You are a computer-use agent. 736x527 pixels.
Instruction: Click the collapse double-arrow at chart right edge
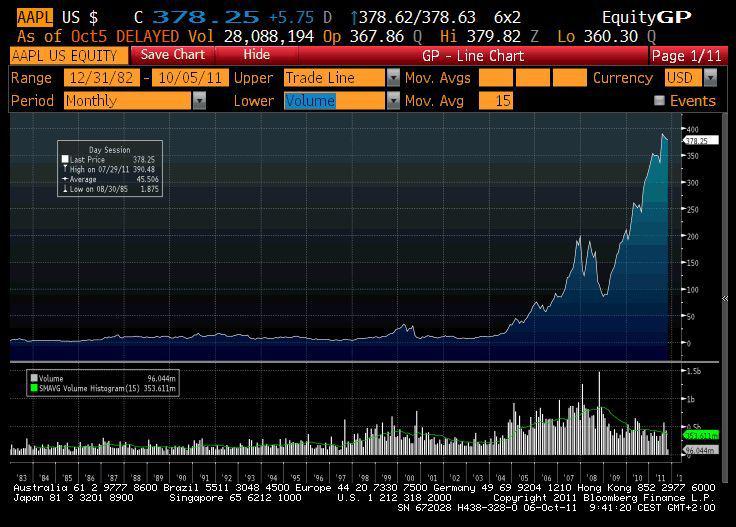pos(725,298)
